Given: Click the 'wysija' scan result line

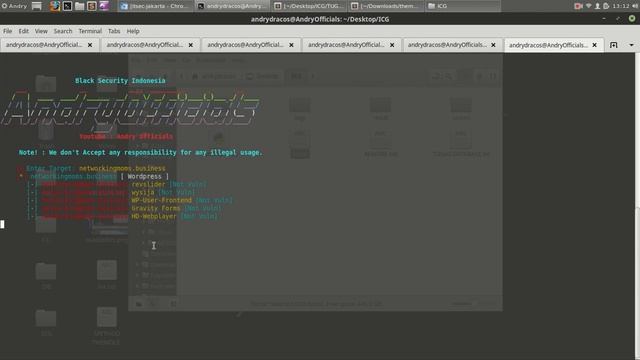Looking at the screenshot, I should (111, 192).
